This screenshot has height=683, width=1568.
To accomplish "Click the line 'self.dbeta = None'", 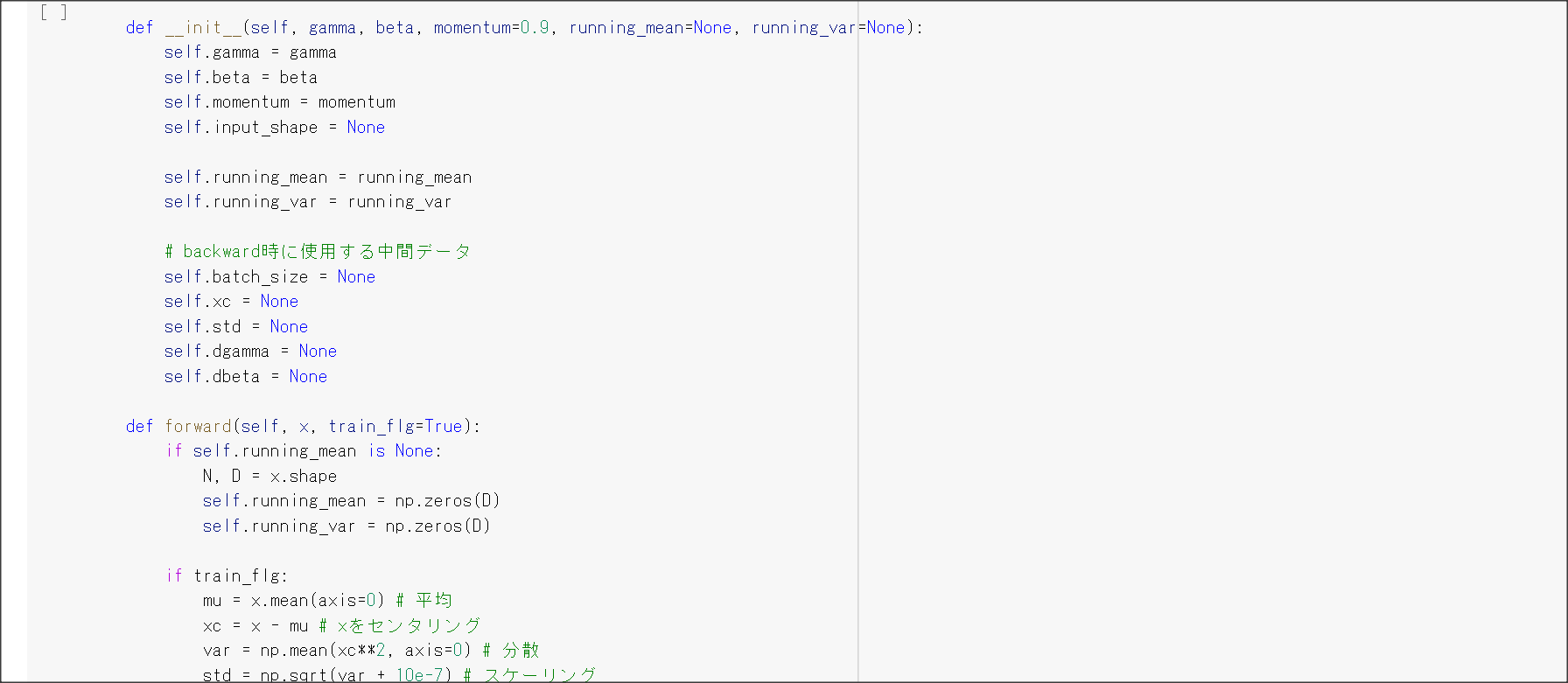I will [x=246, y=377].
